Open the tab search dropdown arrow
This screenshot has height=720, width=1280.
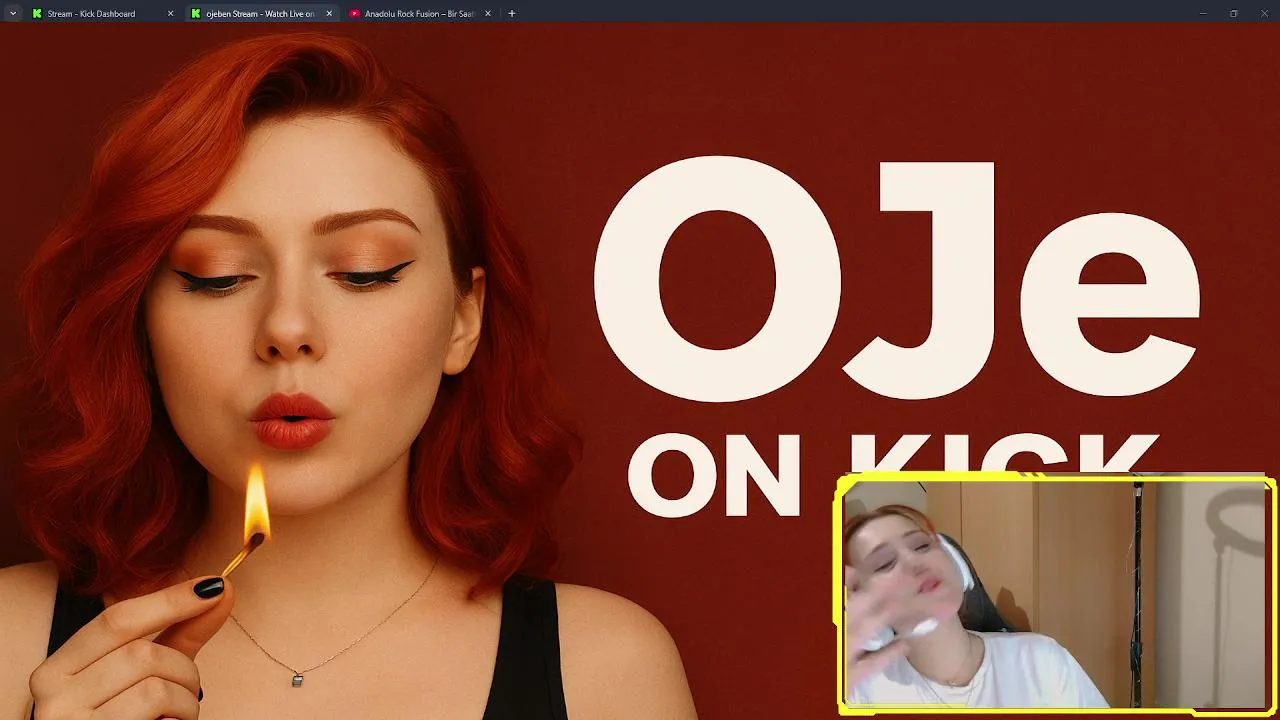coord(13,14)
